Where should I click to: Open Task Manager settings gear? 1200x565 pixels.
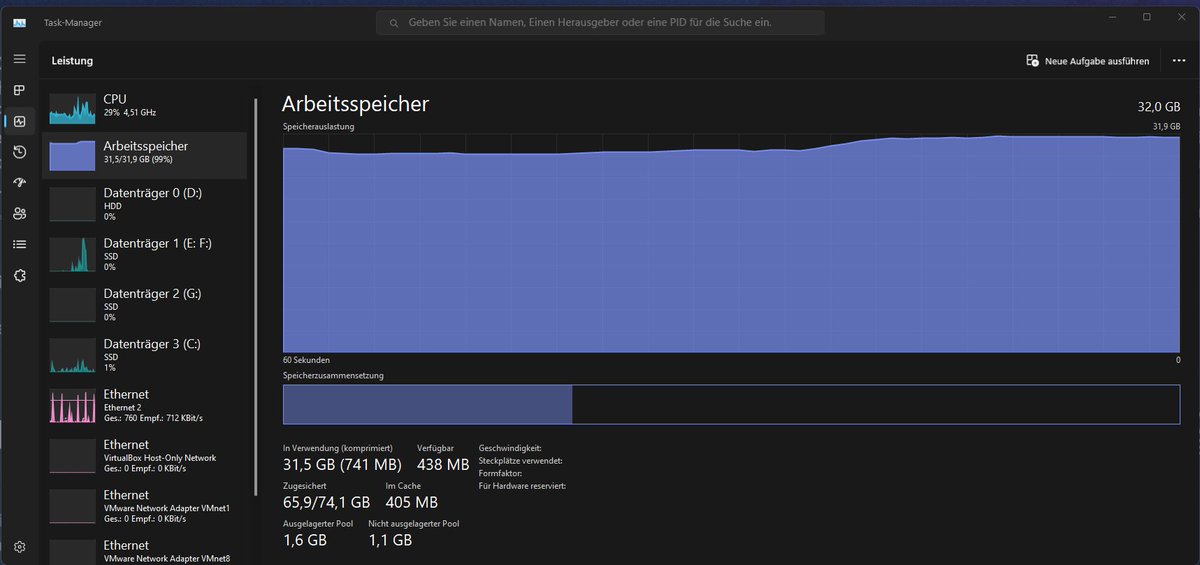[19, 547]
